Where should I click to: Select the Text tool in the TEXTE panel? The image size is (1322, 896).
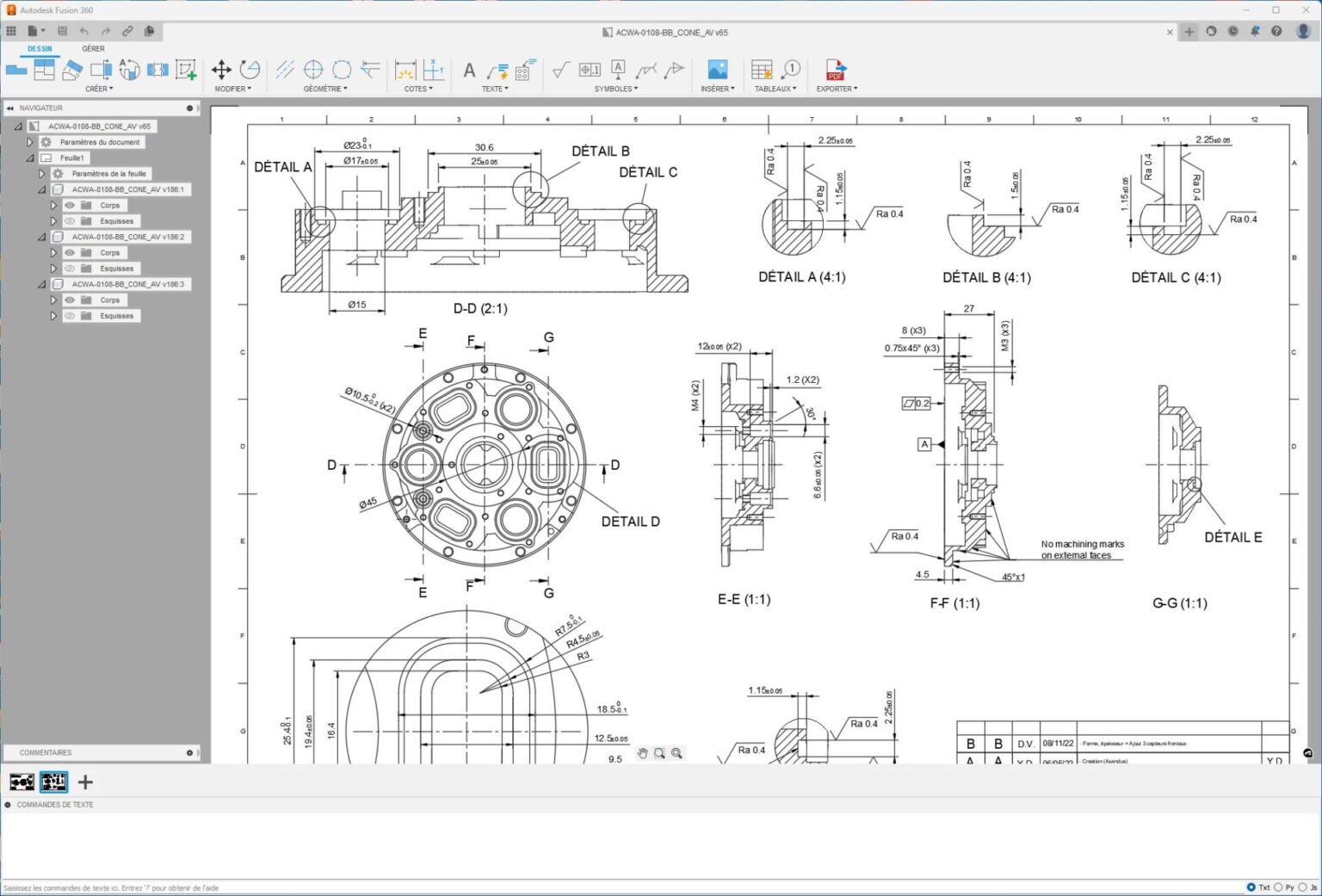point(469,69)
